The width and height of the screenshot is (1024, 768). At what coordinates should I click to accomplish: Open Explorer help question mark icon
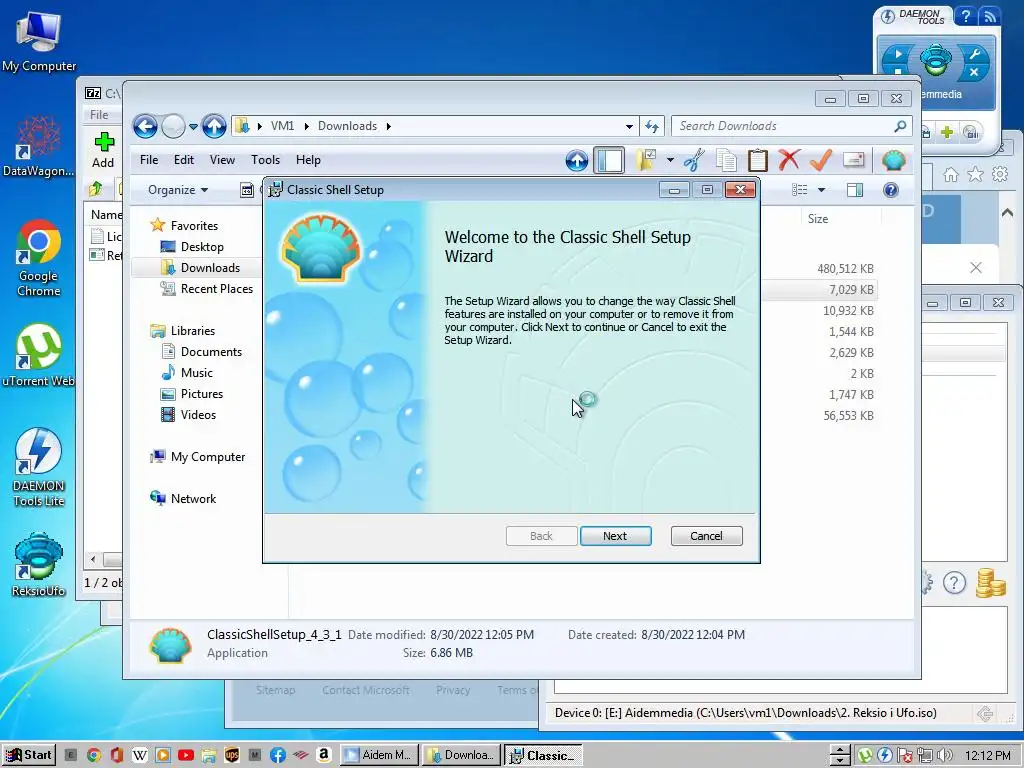pos(891,190)
